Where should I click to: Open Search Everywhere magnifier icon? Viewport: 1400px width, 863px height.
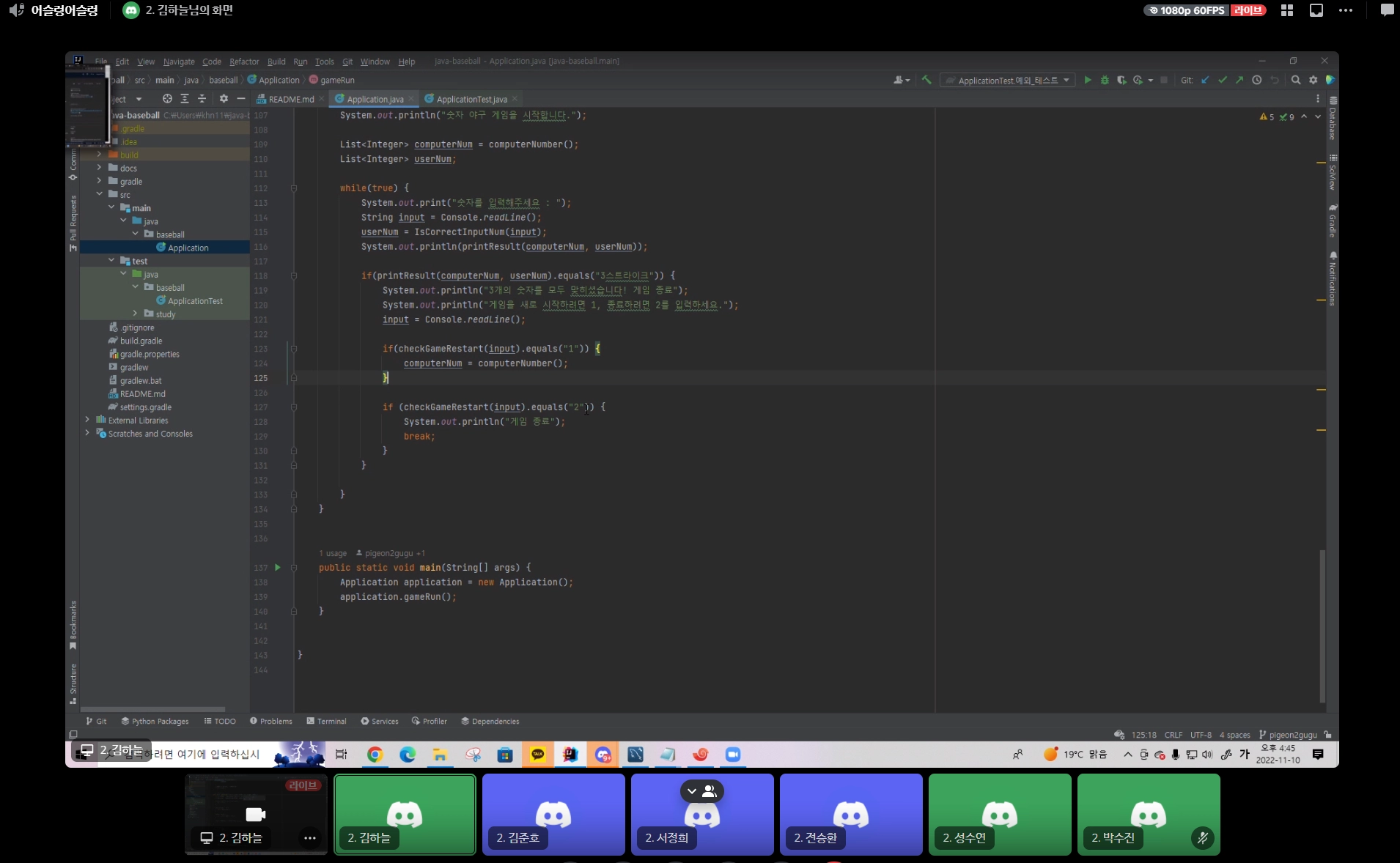(x=1296, y=80)
